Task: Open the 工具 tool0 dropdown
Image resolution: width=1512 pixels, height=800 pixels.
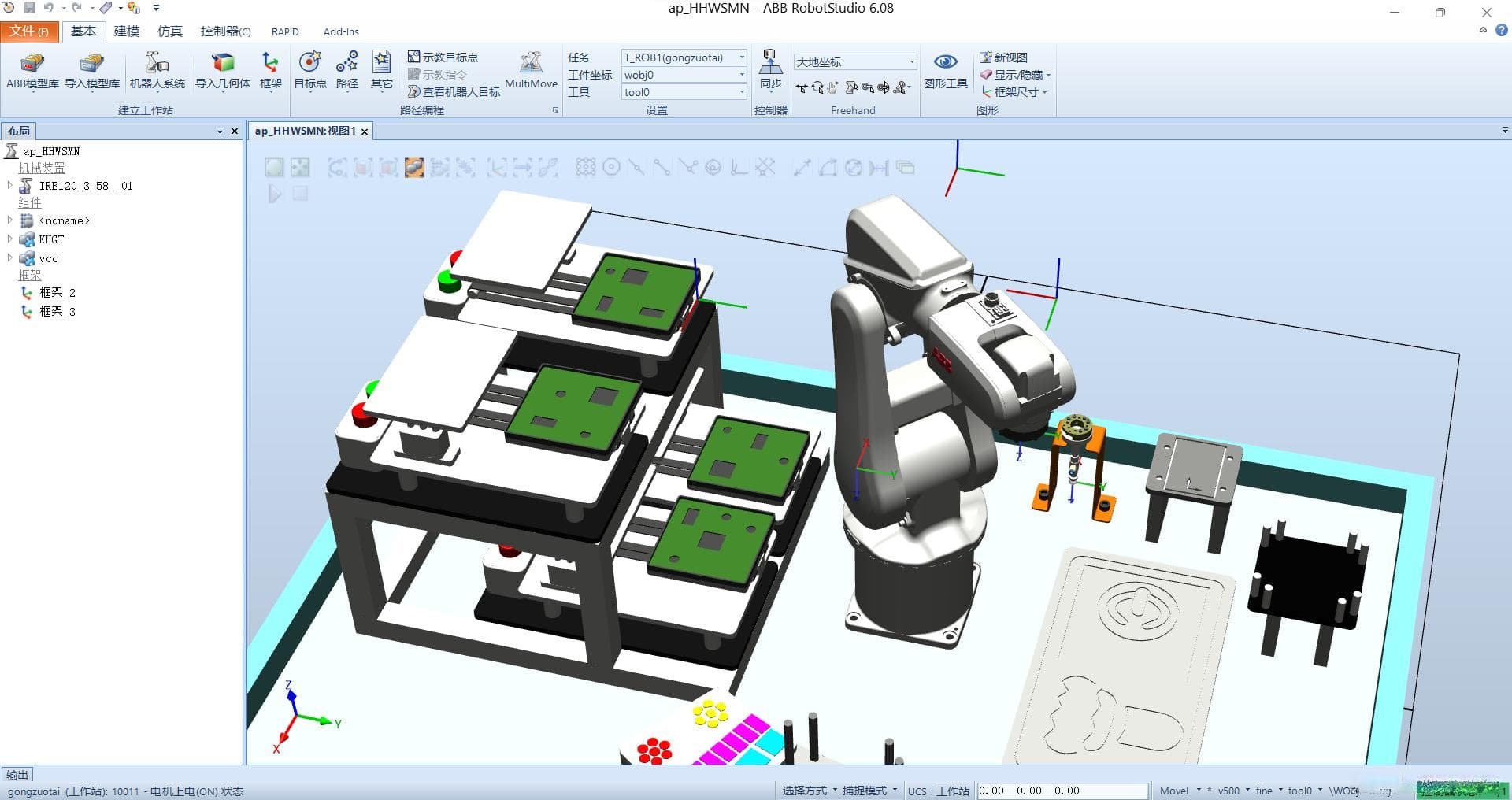Action: click(x=684, y=92)
